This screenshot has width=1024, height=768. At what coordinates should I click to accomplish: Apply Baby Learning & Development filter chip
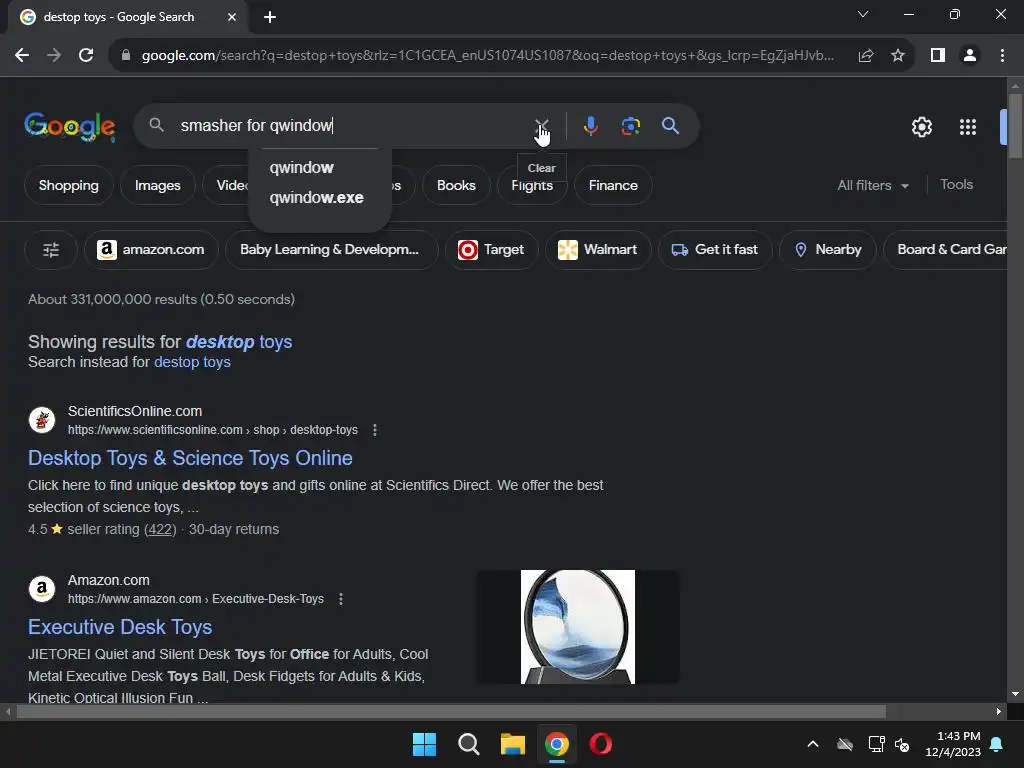click(331, 249)
